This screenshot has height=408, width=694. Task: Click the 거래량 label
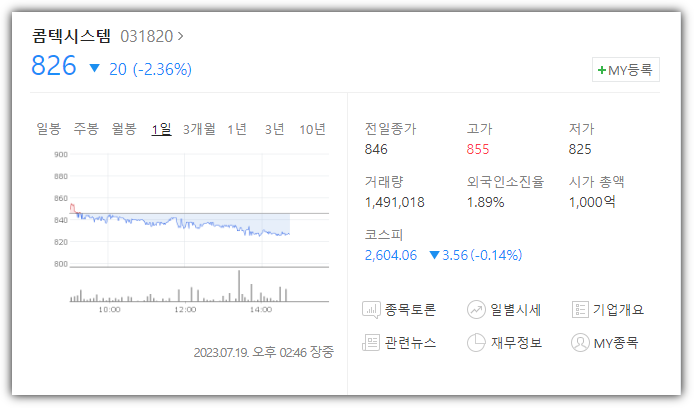point(384,182)
